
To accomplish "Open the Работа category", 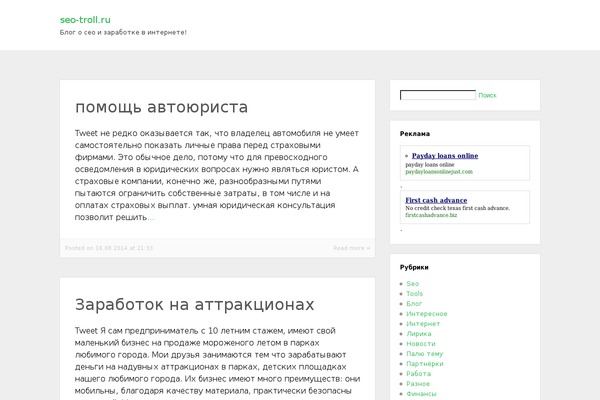I will tap(419, 373).
